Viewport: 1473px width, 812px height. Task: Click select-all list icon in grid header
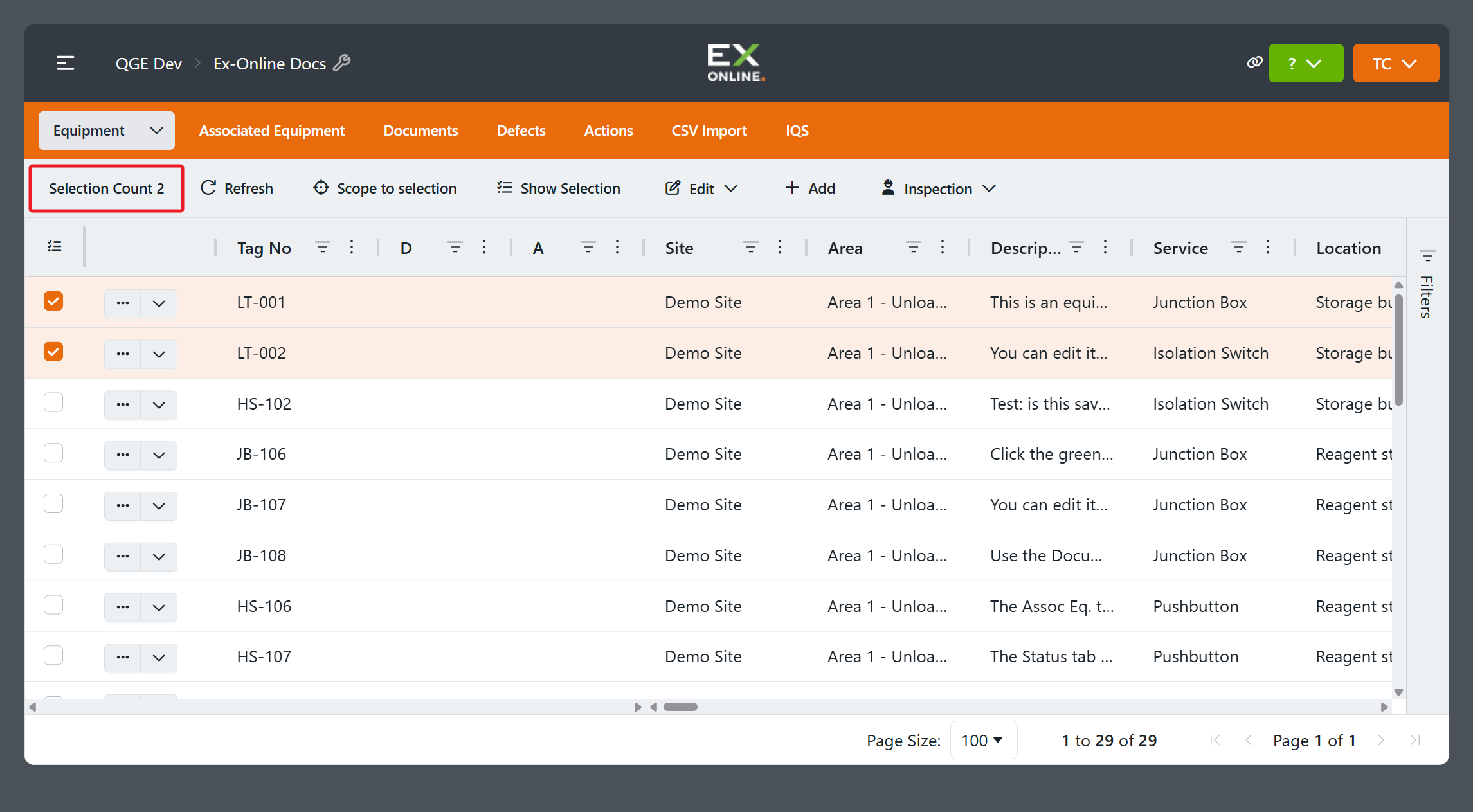click(x=55, y=247)
